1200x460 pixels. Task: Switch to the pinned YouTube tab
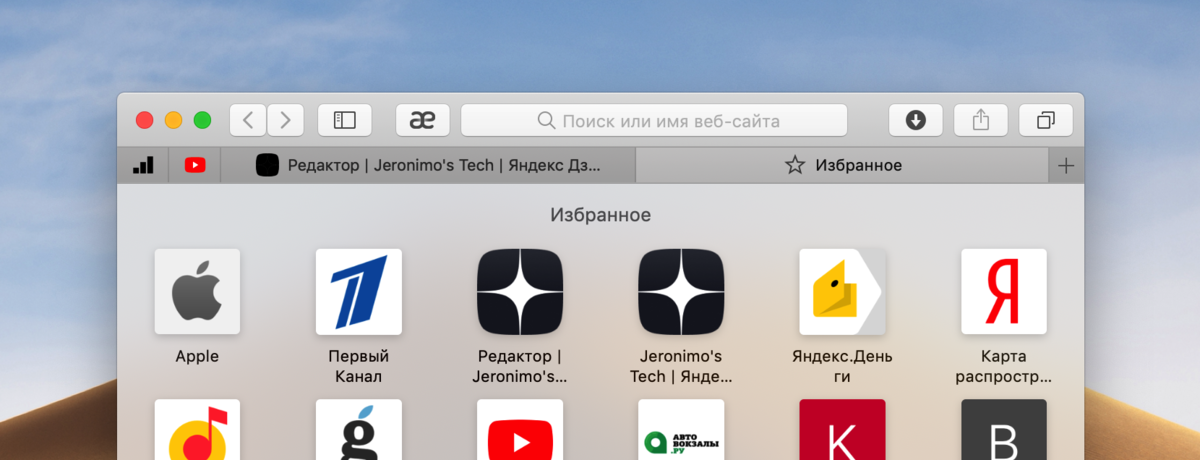[195, 165]
